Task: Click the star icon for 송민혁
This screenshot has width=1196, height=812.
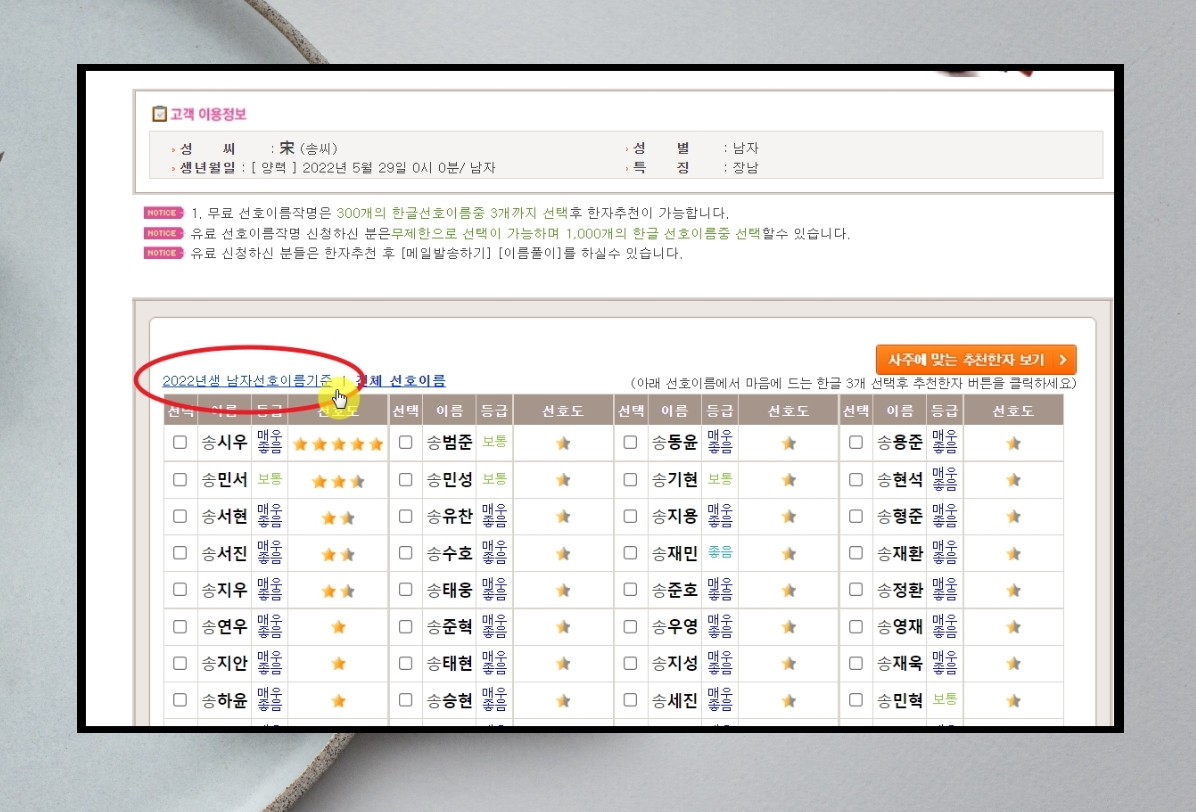Action: pos(1013,701)
